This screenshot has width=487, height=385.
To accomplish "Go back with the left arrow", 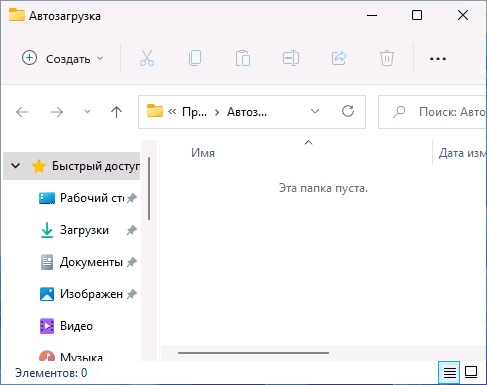I will [22, 112].
